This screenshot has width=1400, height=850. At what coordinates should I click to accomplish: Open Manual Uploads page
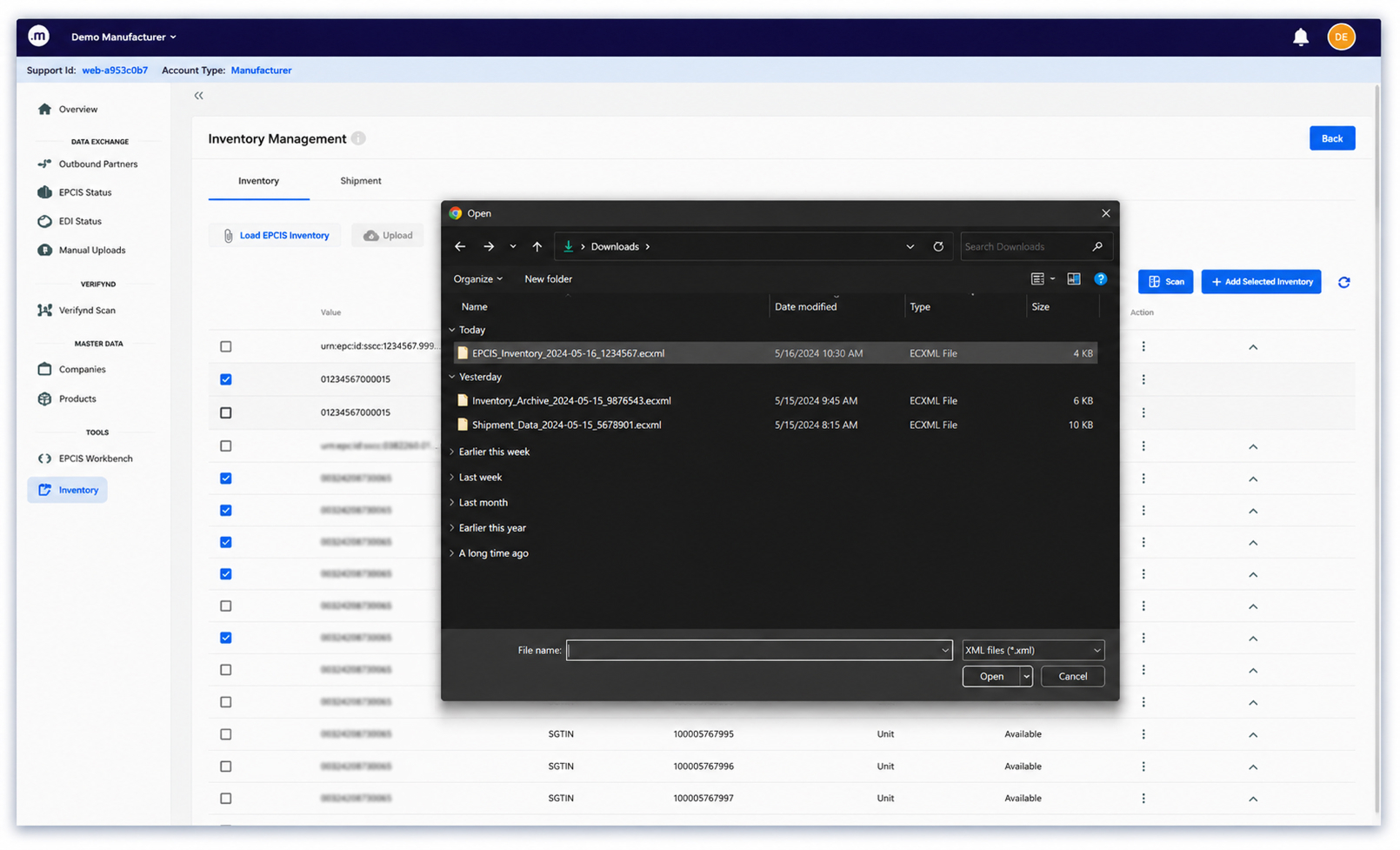[82, 250]
